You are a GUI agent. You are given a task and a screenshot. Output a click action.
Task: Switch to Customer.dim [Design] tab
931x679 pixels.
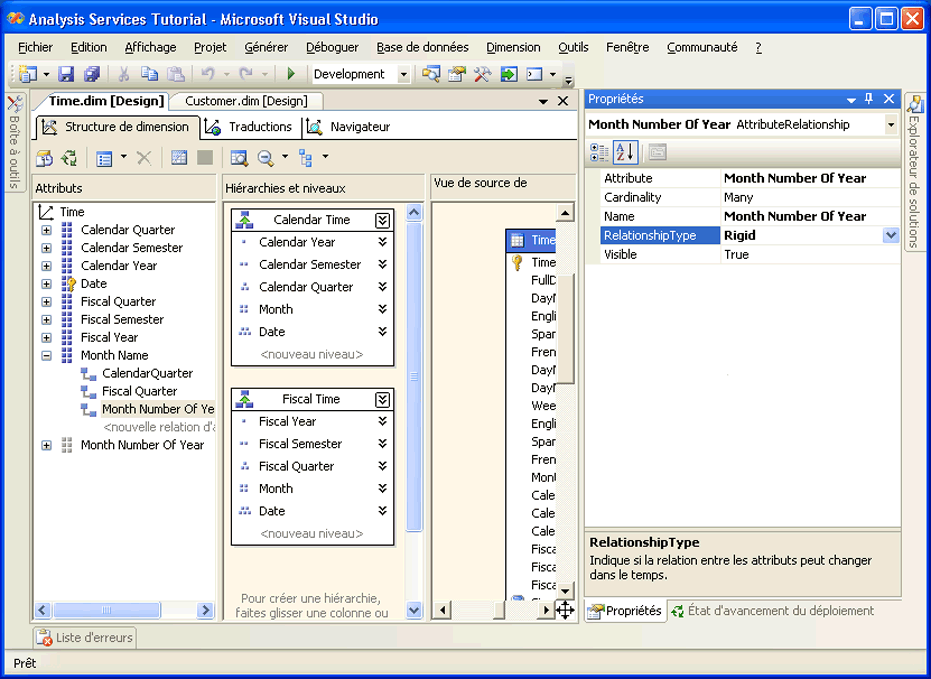point(246,101)
